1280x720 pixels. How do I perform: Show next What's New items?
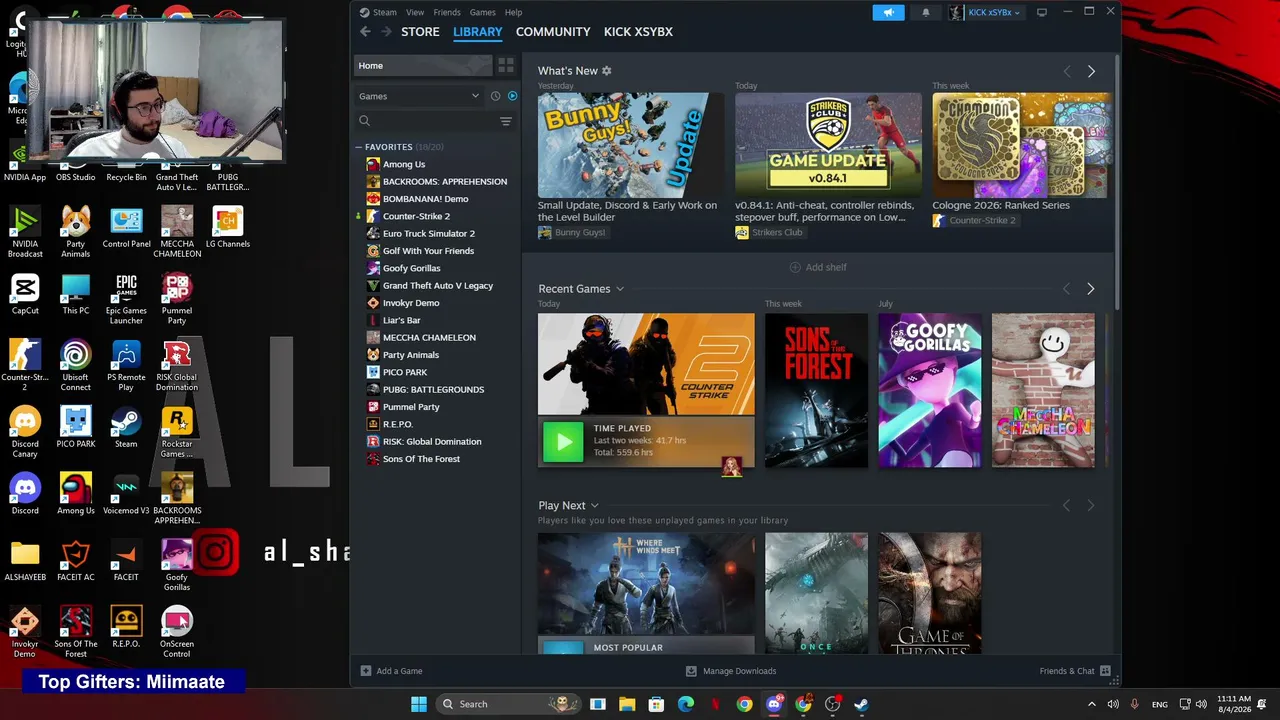tap(1091, 71)
